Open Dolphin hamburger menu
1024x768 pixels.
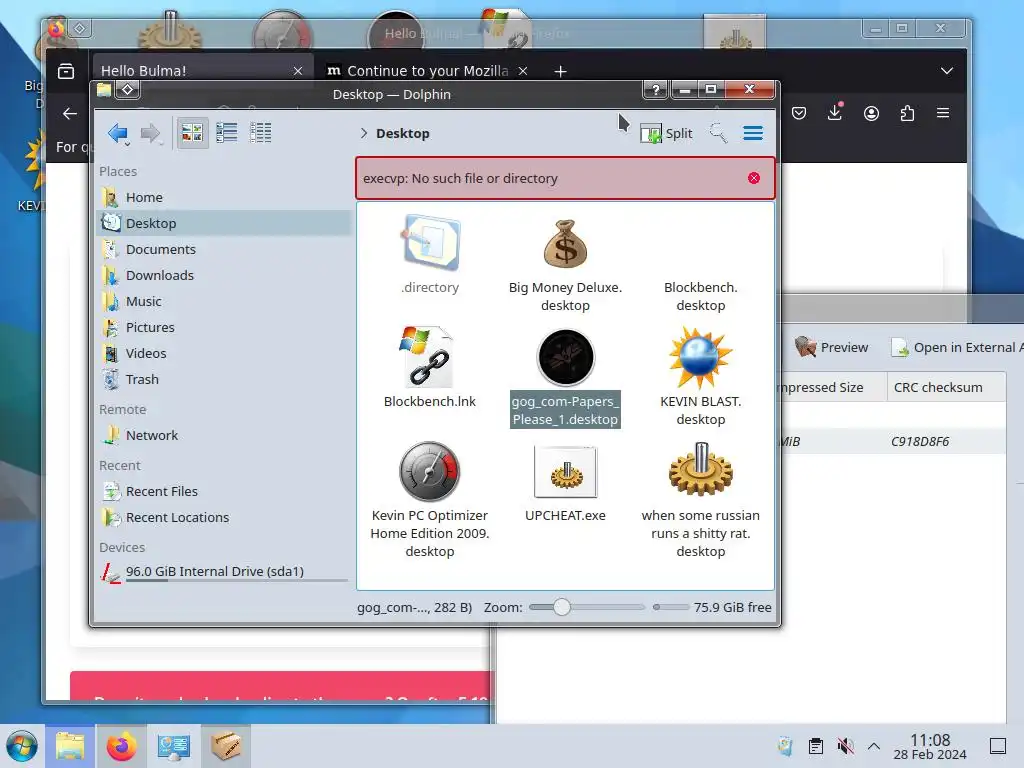[x=753, y=133]
